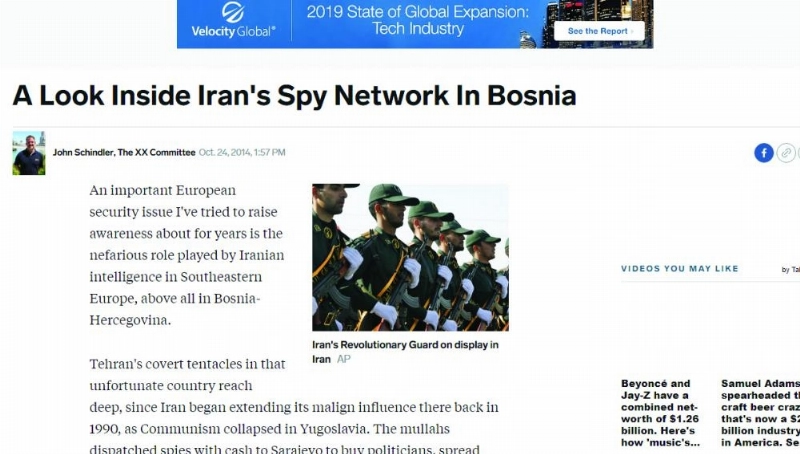This screenshot has width=800, height=454.
Task: Click the first paragraph of article text
Action: pyautogui.click(x=187, y=255)
